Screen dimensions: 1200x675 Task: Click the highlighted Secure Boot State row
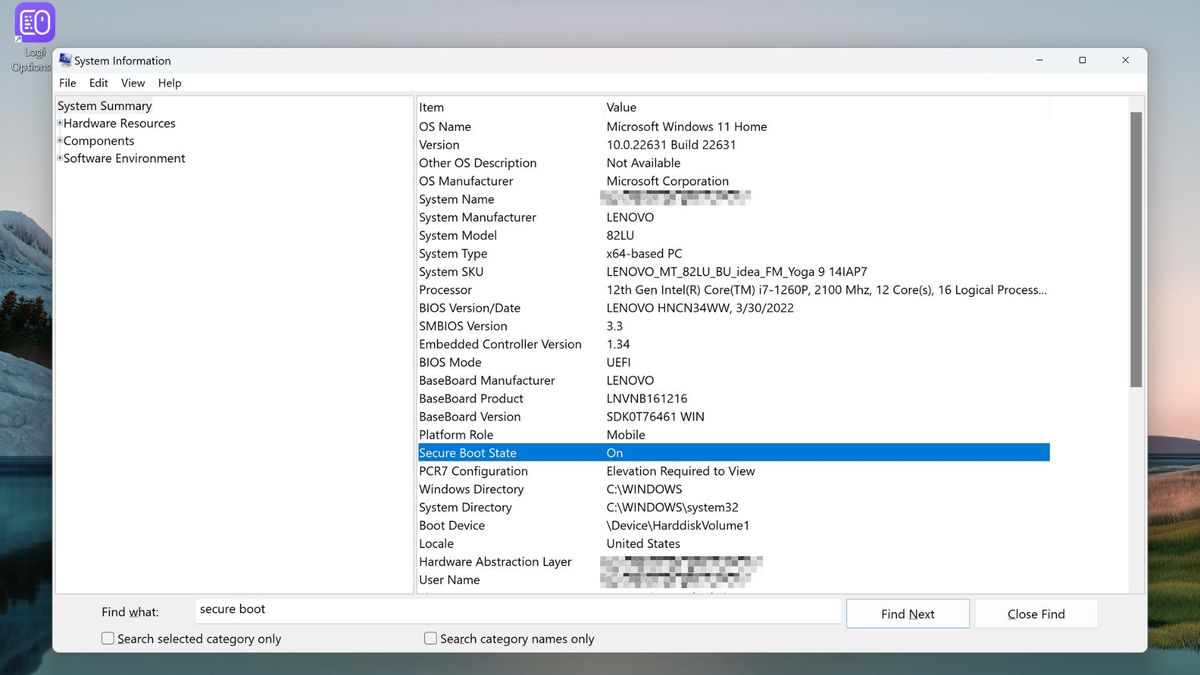pyautogui.click(x=733, y=453)
